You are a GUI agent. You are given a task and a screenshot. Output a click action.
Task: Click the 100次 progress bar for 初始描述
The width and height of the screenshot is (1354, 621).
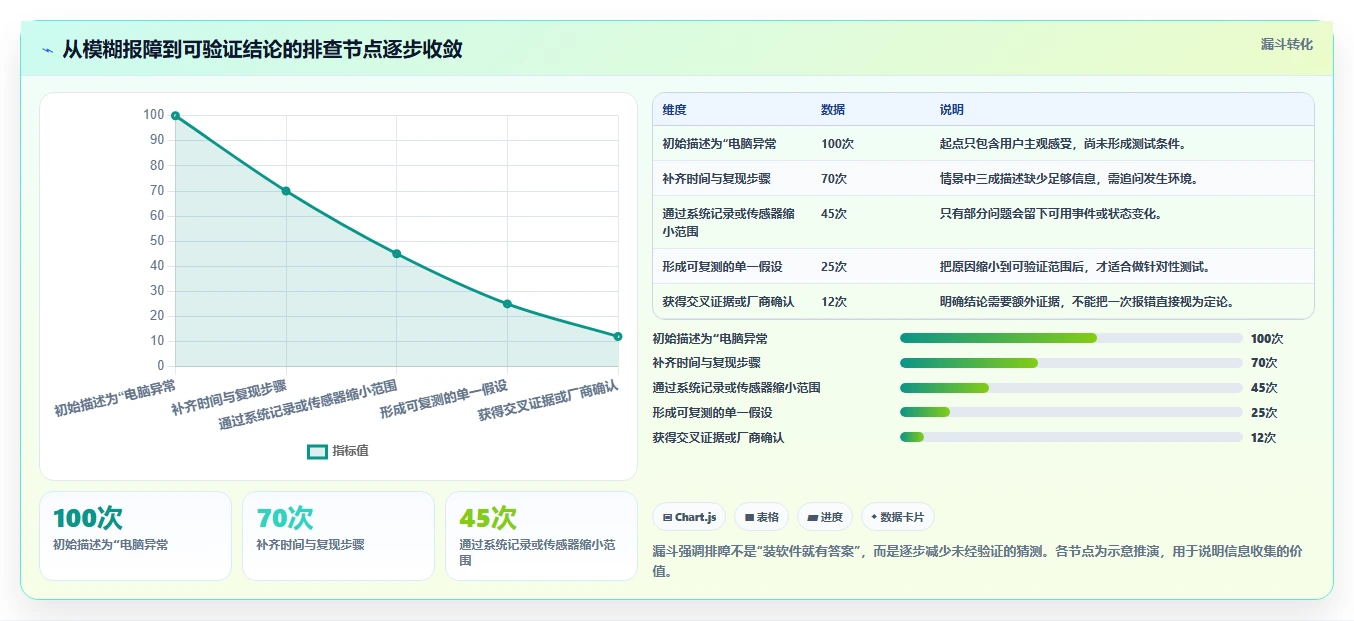click(x=1071, y=338)
